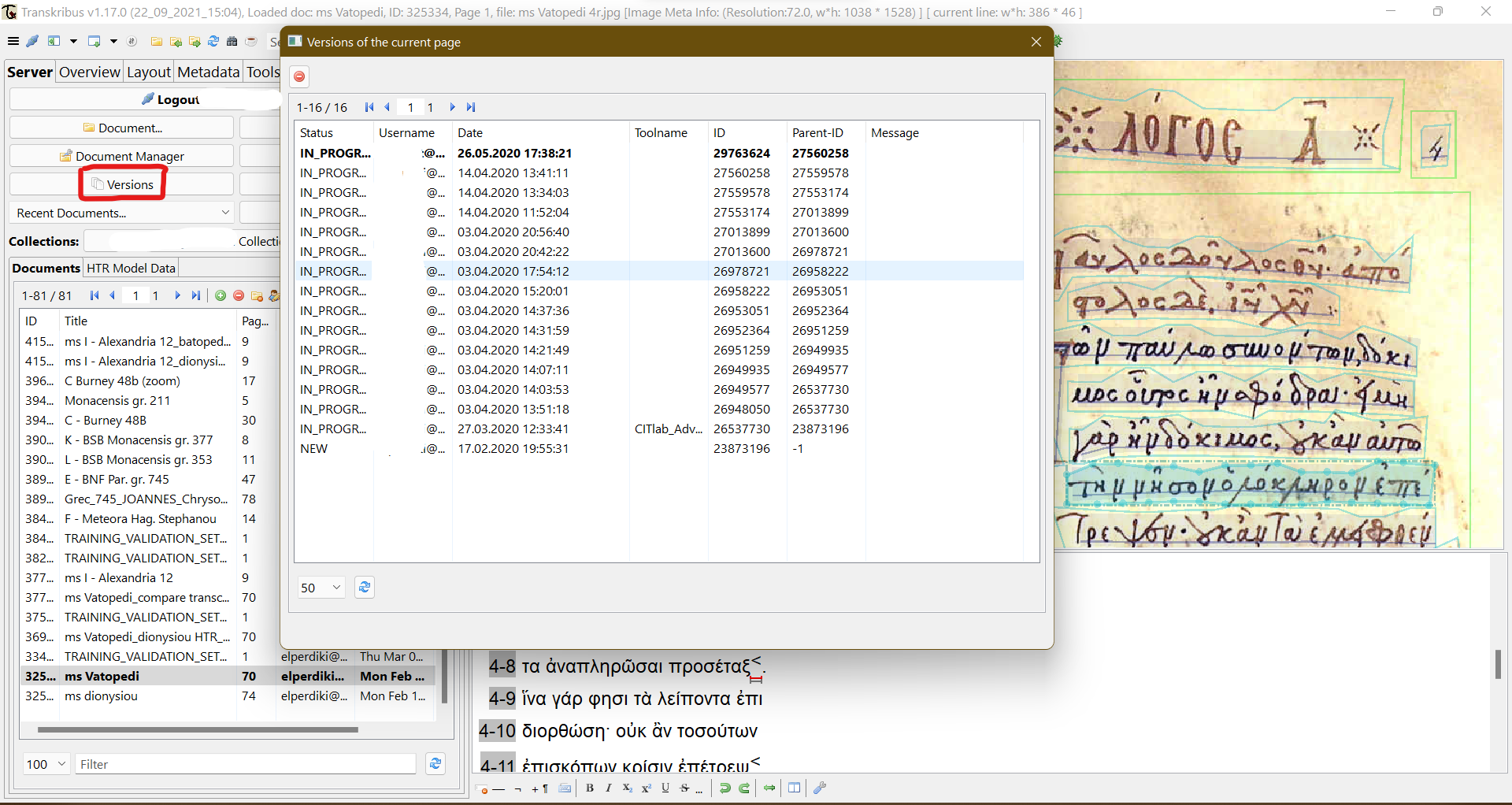The image size is (1512, 805).
Task: Click the transcription settings wrench icon
Action: [820, 788]
